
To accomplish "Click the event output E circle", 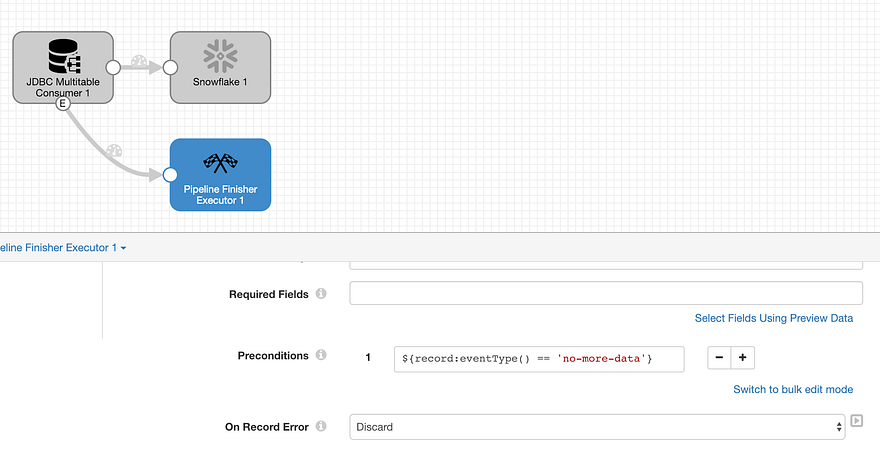I will click(x=63, y=104).
